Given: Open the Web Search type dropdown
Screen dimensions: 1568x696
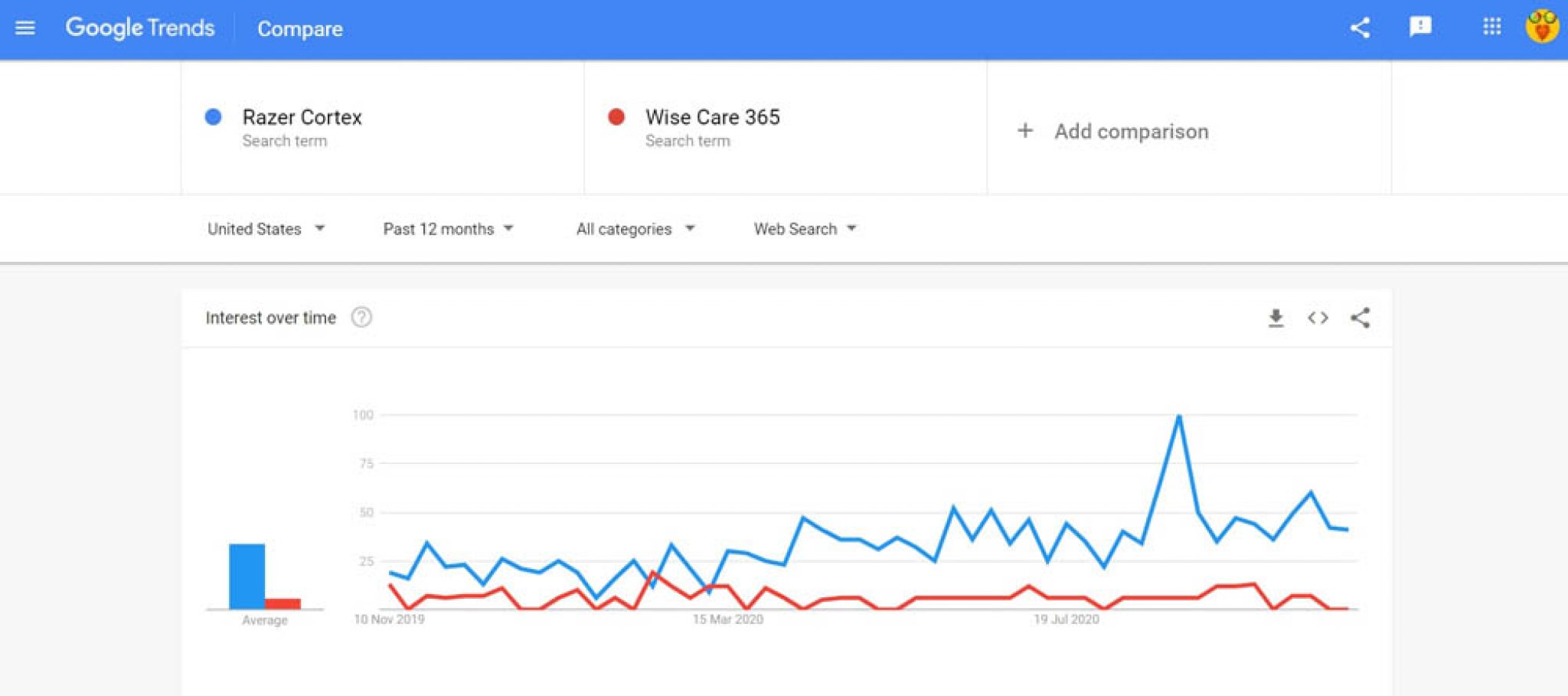Looking at the screenshot, I should coord(805,229).
